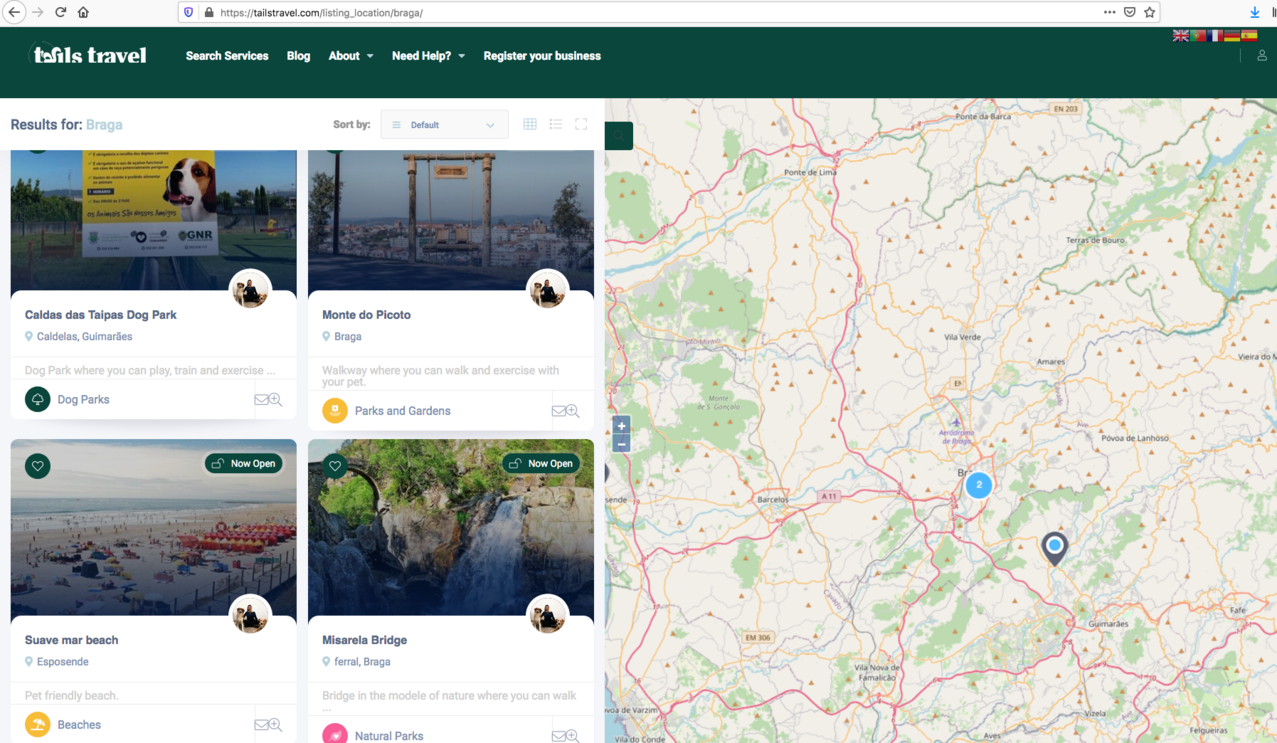Image resolution: width=1277 pixels, height=743 pixels.
Task: Favorite the Suave mar beach listing
Action: point(38,466)
